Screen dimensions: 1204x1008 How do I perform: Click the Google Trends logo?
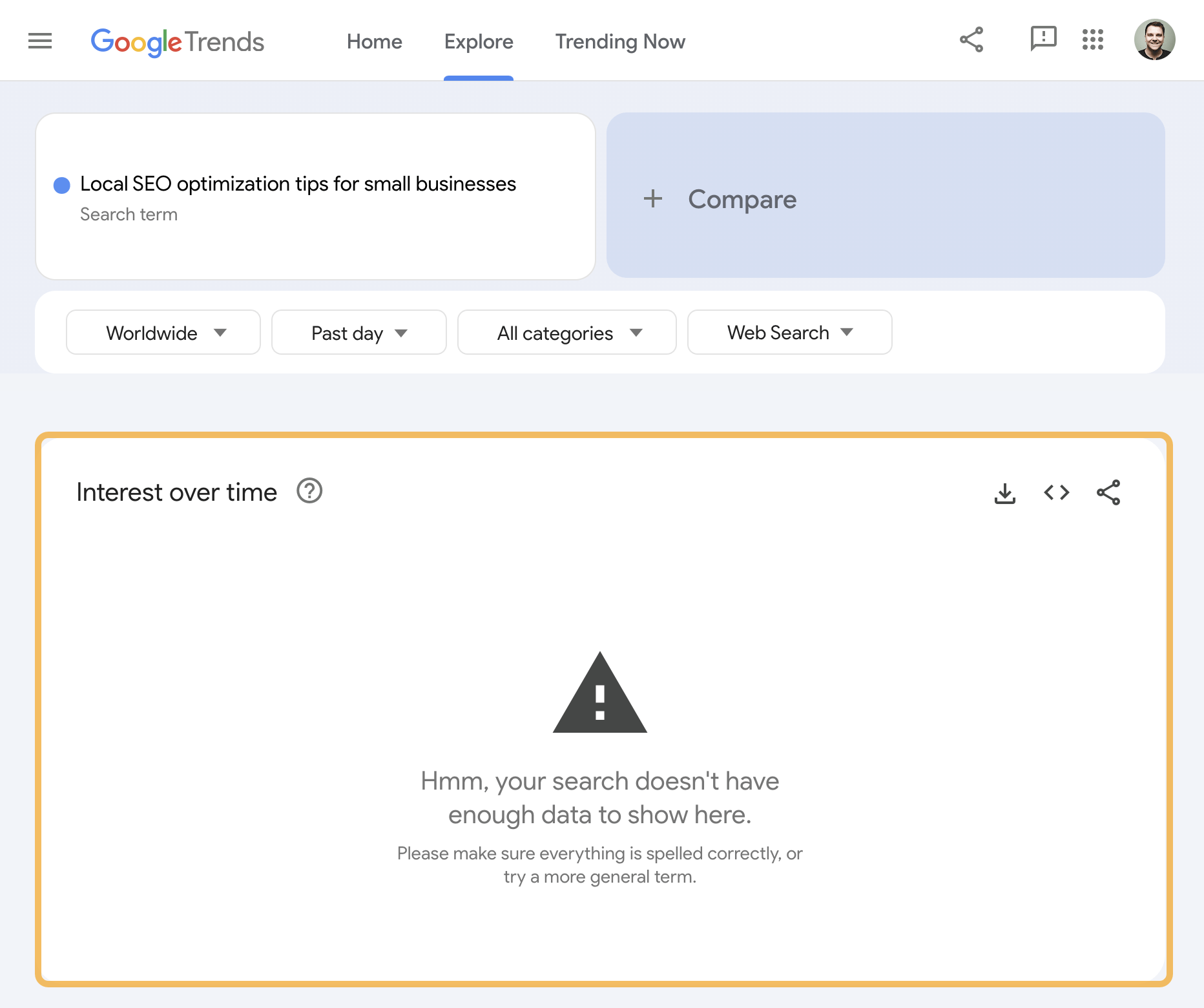click(x=178, y=41)
